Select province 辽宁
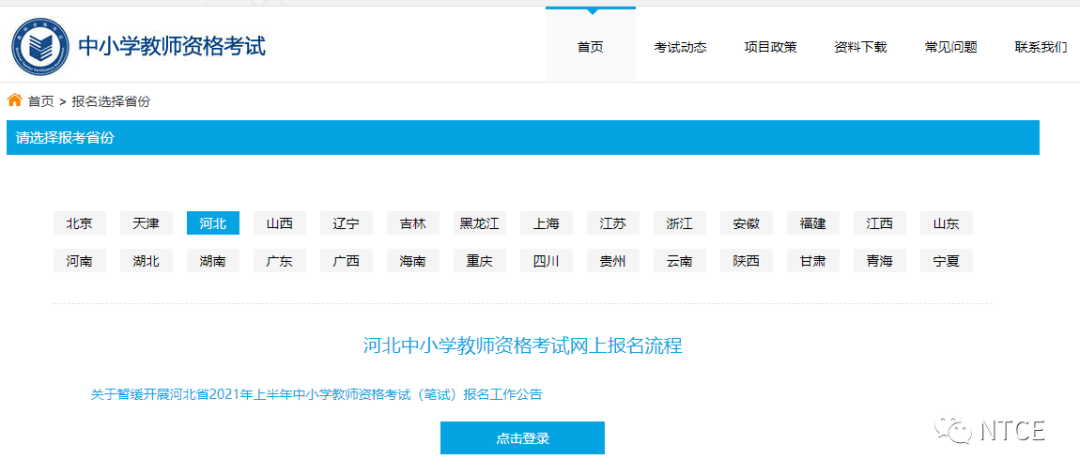 [x=346, y=223]
